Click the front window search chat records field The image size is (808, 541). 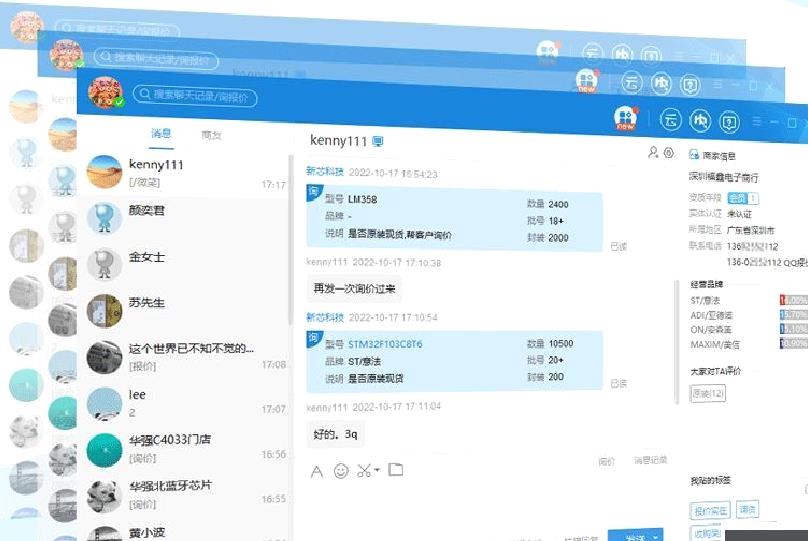click(195, 96)
